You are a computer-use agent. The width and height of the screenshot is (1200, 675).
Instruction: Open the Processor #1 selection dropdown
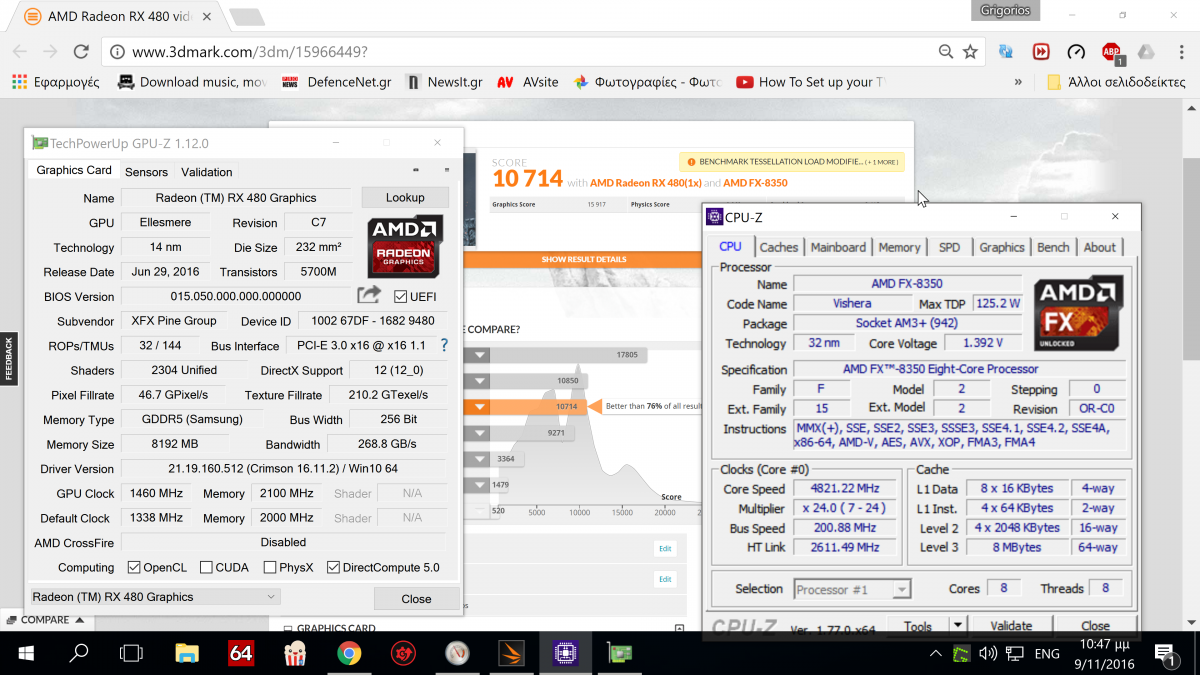coord(853,589)
